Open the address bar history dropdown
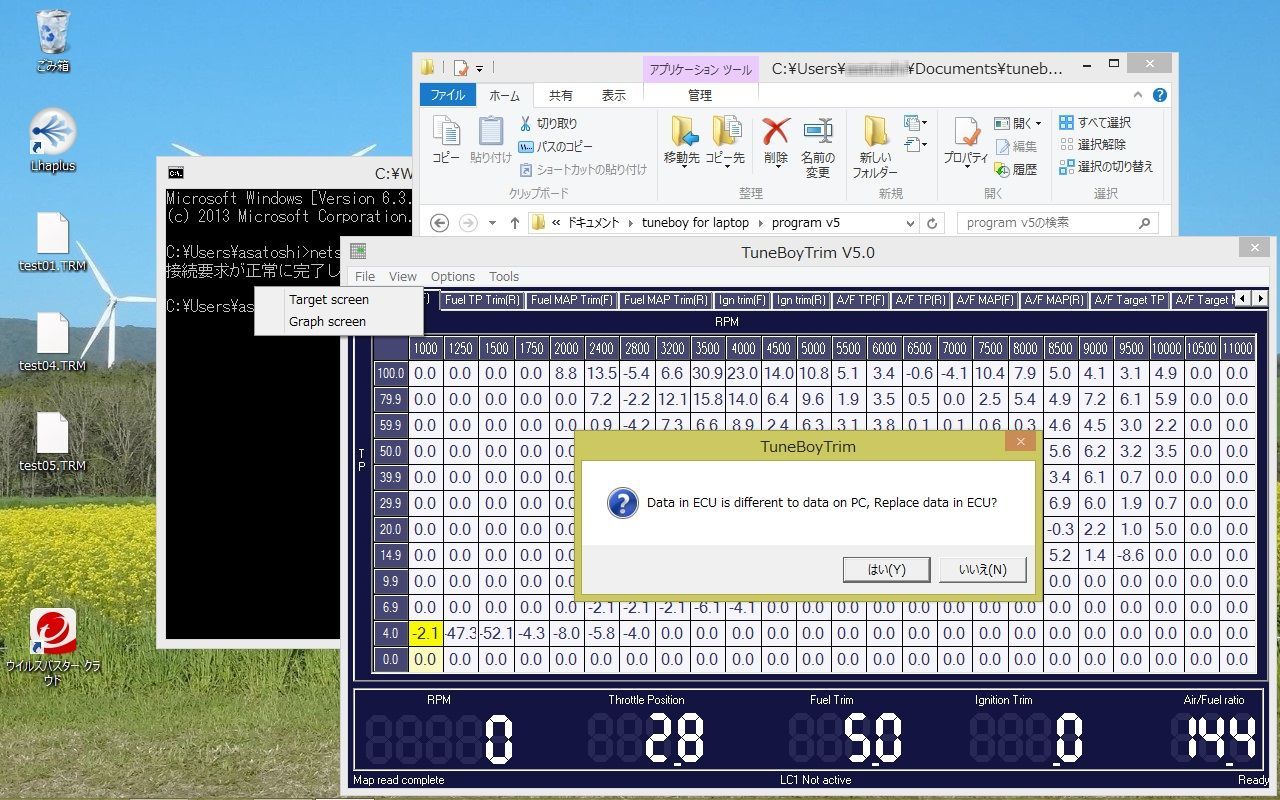1280x800 pixels. pyautogui.click(x=910, y=223)
